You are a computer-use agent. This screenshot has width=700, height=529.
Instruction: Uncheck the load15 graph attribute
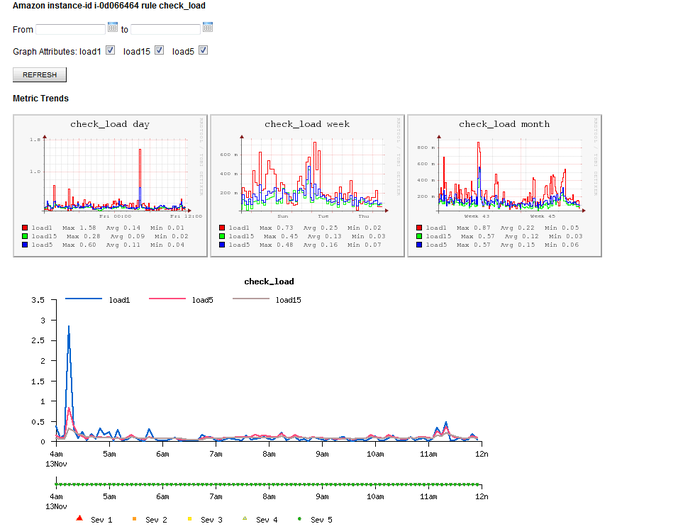(159, 50)
